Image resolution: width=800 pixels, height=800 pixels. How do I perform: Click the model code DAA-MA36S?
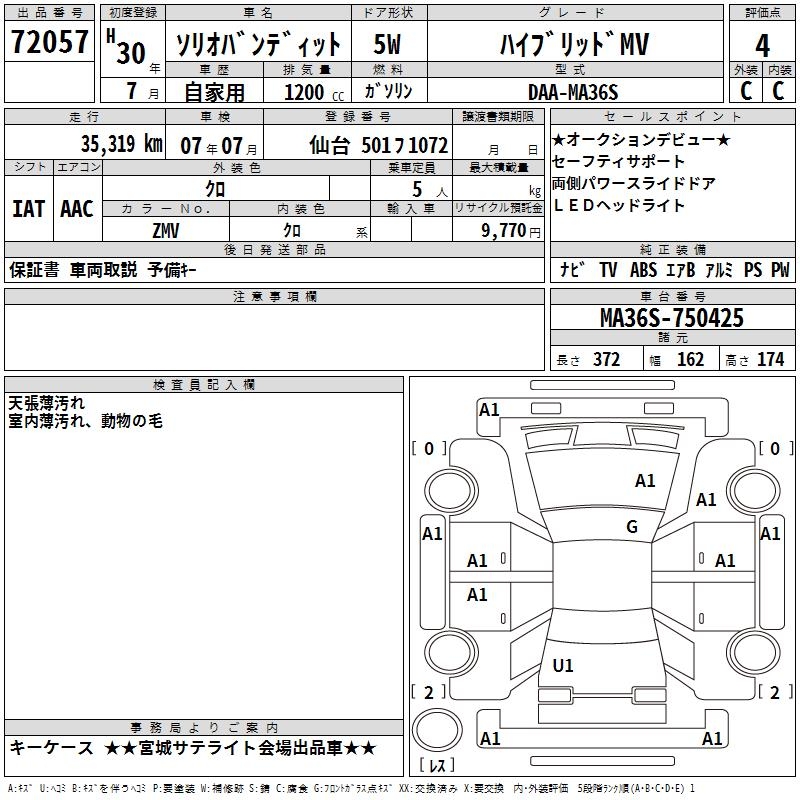coord(573,92)
